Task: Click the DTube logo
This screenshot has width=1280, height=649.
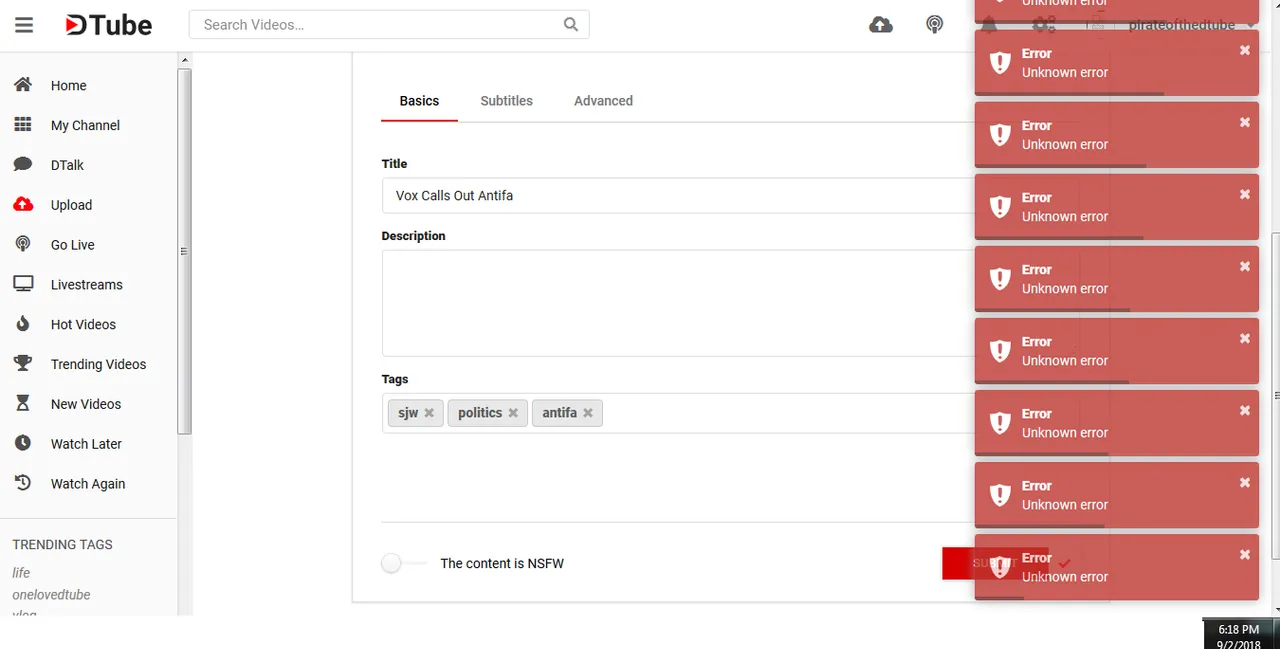Action: (108, 25)
